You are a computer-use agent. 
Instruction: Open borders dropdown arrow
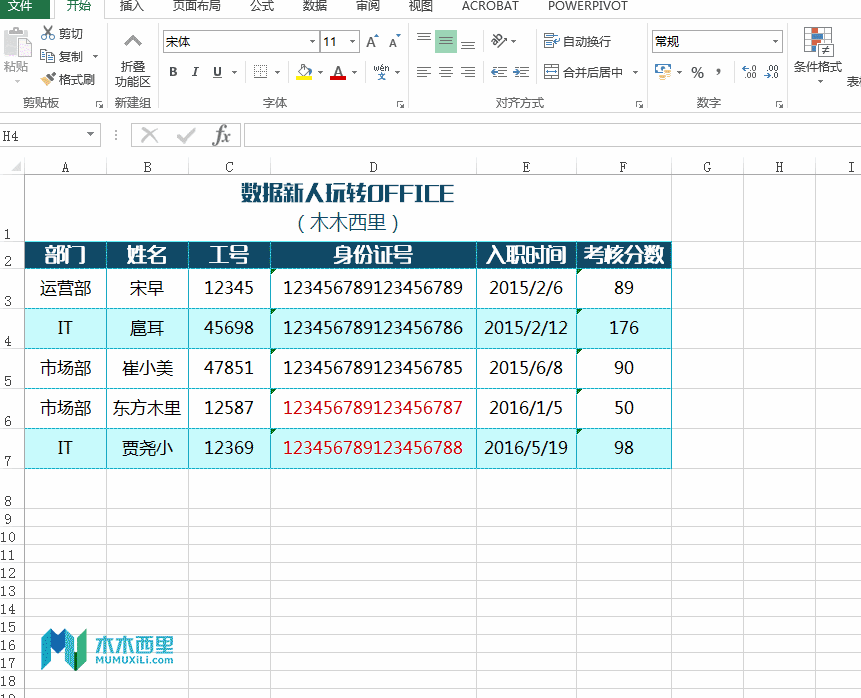click(x=277, y=72)
